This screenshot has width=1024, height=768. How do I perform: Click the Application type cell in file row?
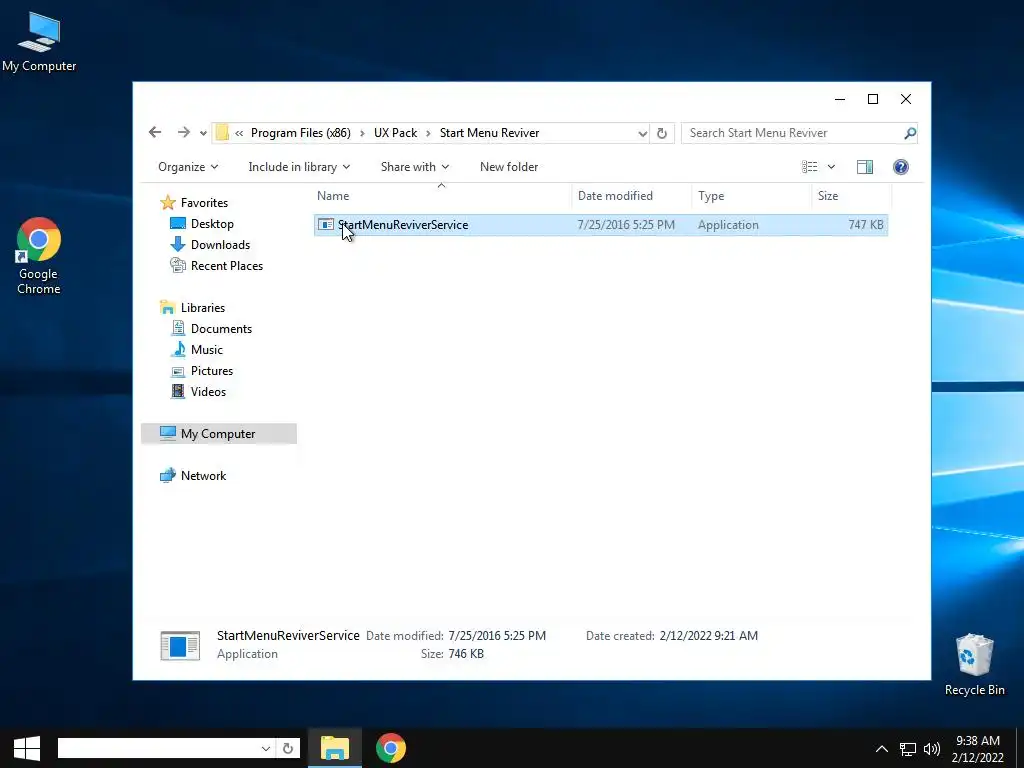tap(728, 225)
